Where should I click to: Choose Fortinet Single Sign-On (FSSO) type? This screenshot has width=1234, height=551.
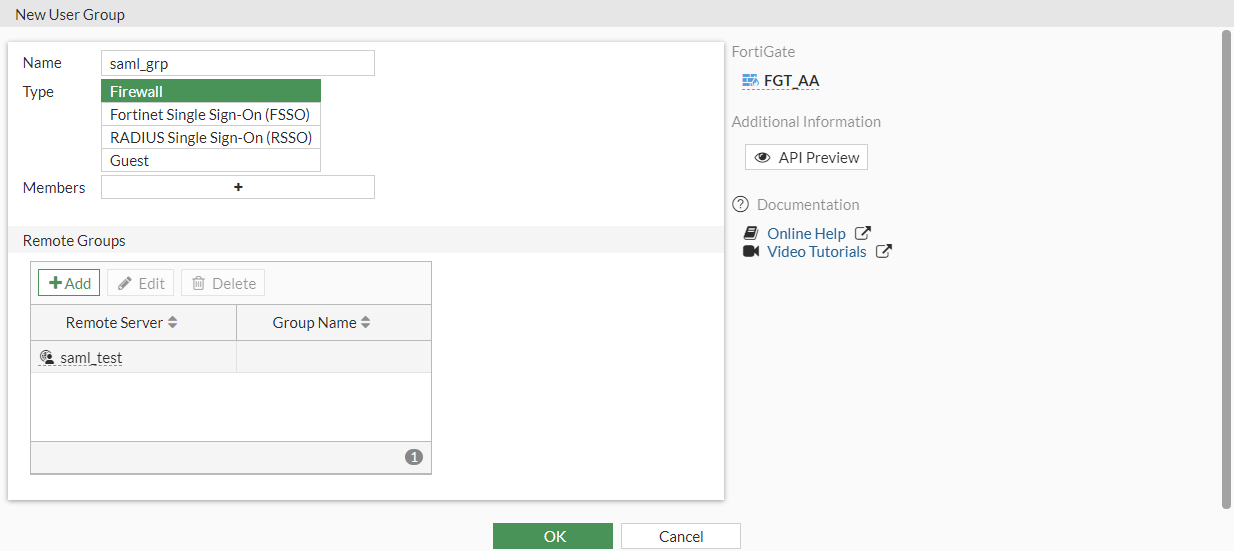210,115
